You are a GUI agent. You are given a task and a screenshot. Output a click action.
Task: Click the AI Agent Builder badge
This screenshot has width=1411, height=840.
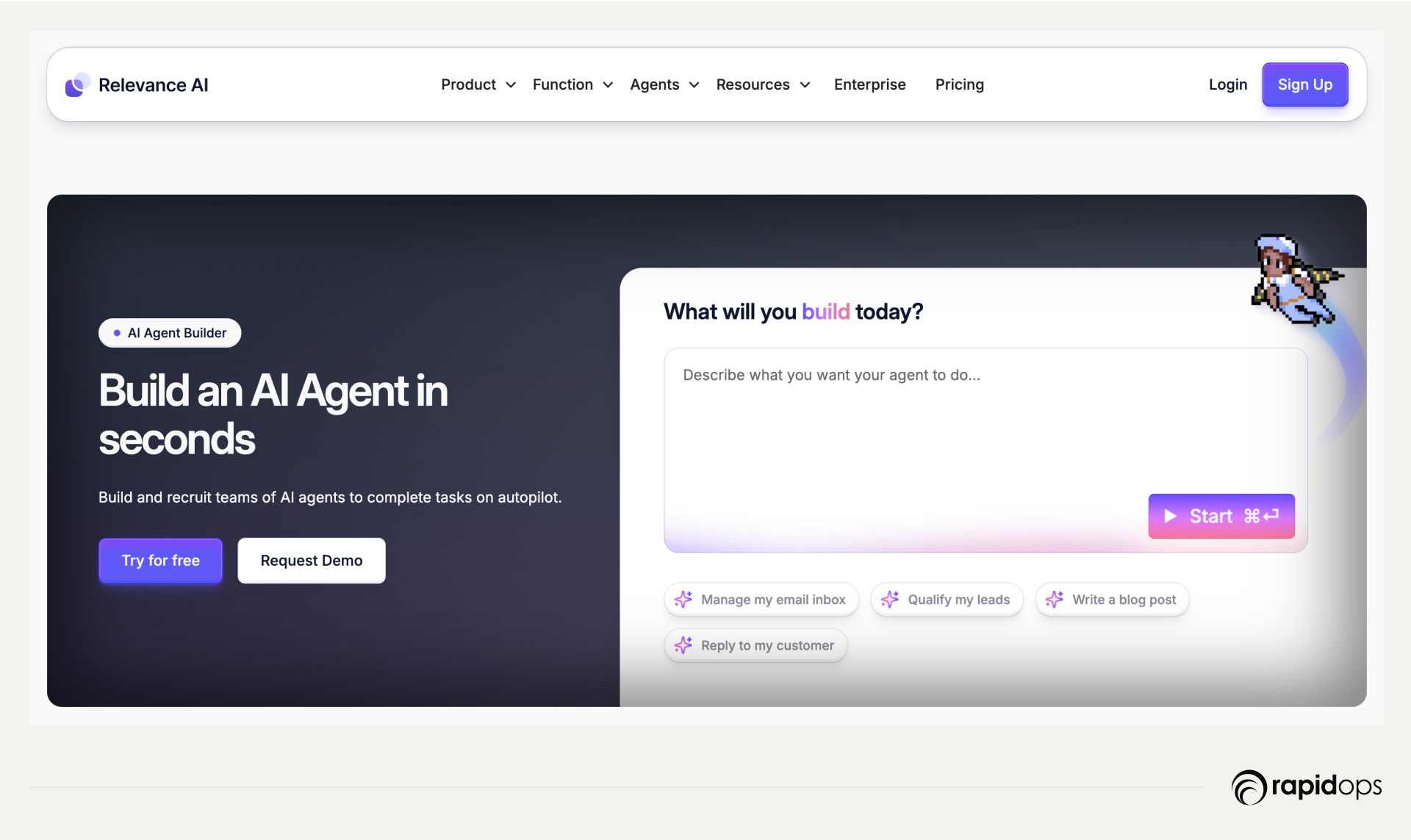click(x=170, y=333)
